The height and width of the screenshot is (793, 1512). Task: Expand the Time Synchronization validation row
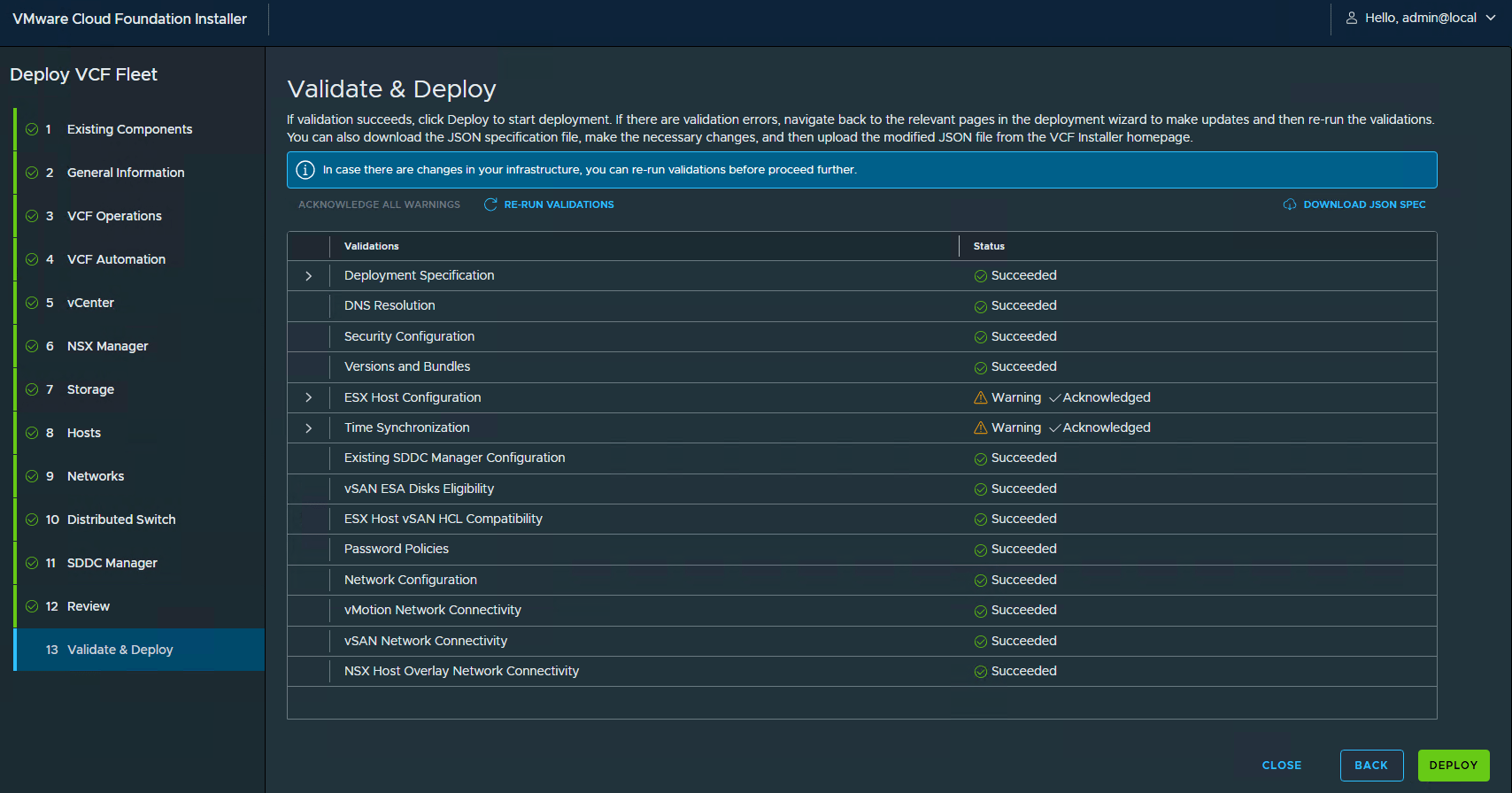pyautogui.click(x=309, y=428)
